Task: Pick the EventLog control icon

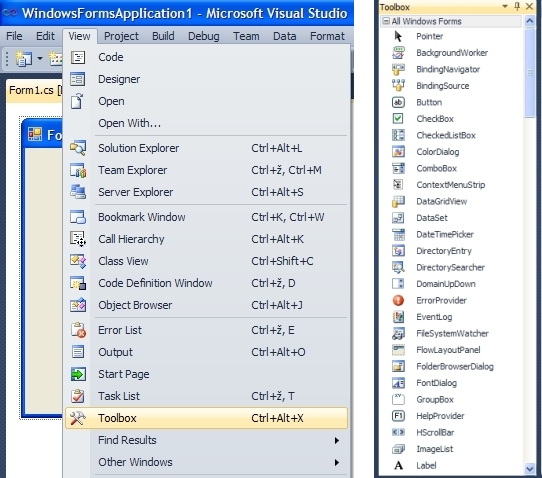Action: click(x=398, y=317)
